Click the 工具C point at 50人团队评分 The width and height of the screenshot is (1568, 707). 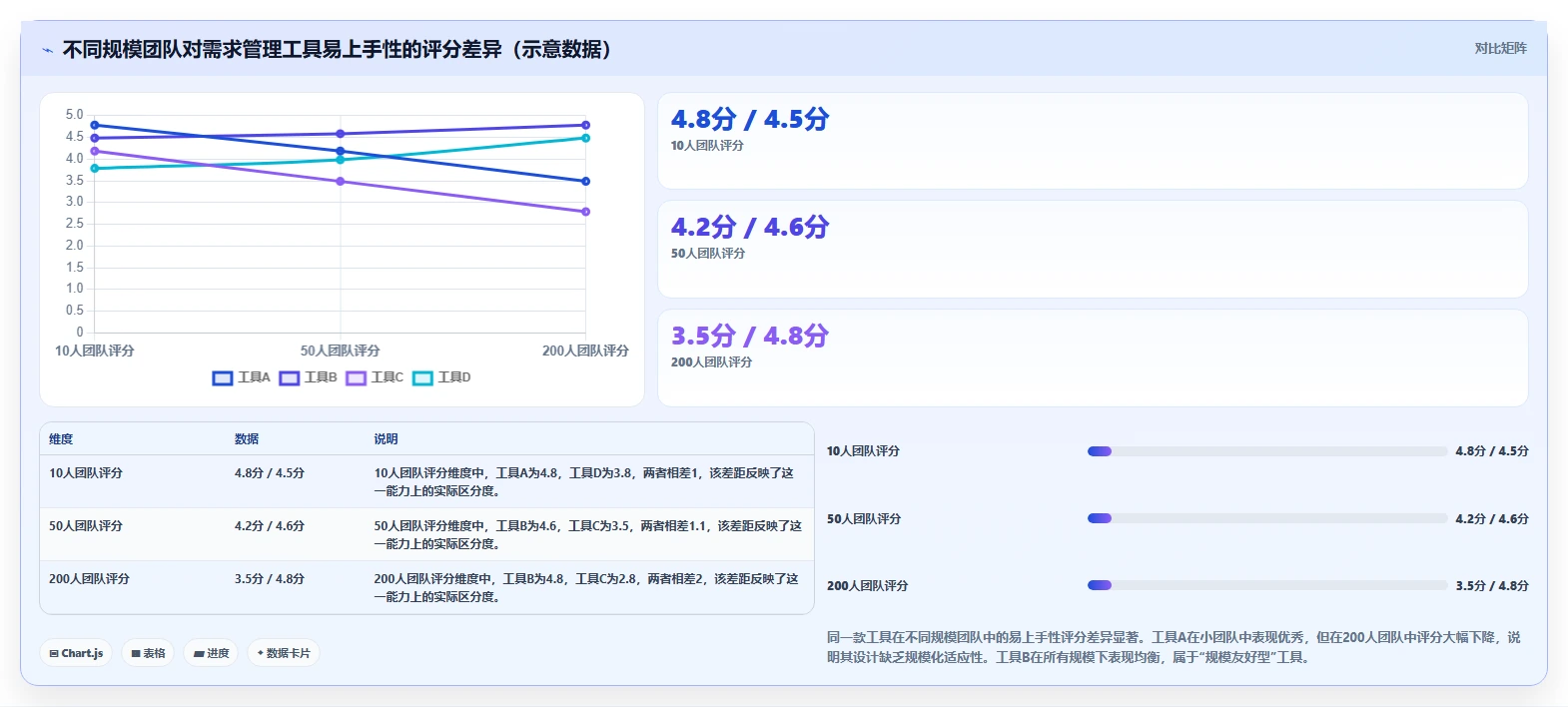pos(341,182)
